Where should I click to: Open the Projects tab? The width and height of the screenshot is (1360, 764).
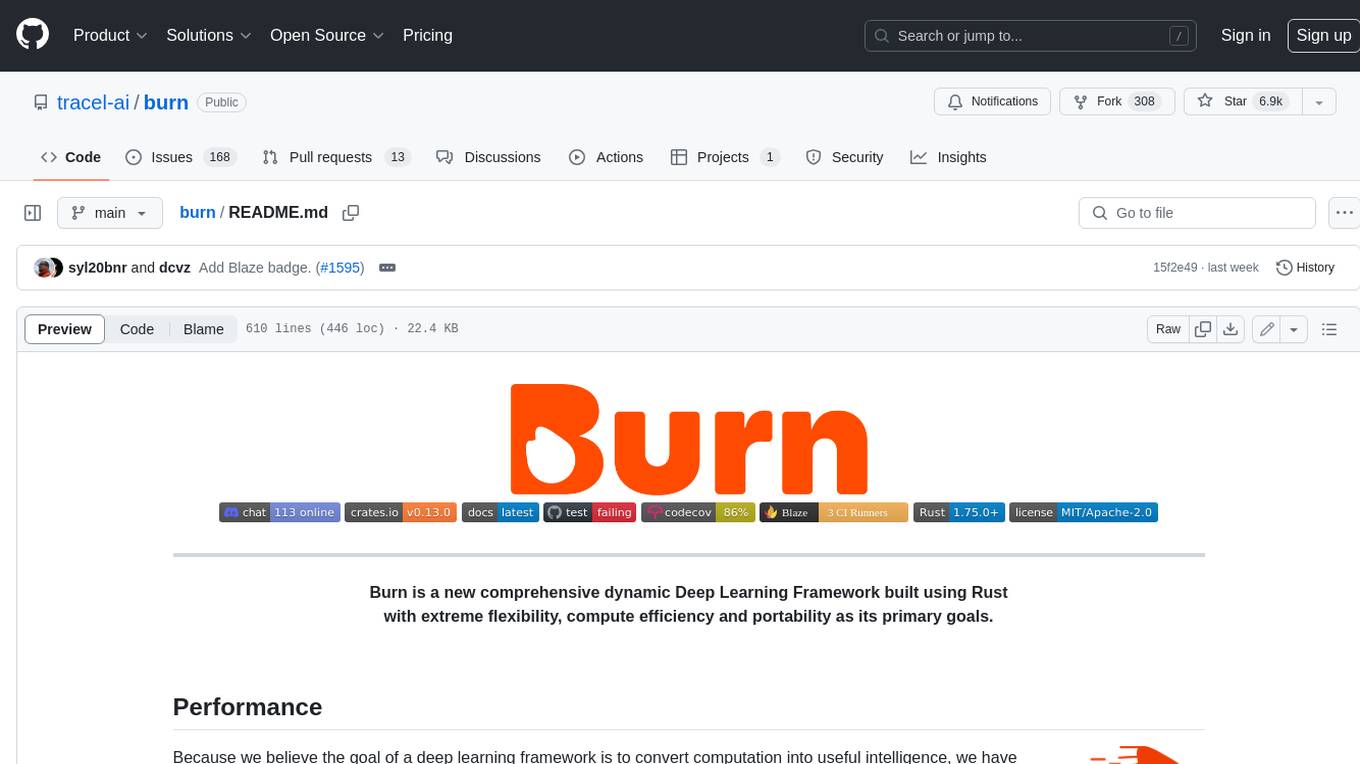click(725, 157)
